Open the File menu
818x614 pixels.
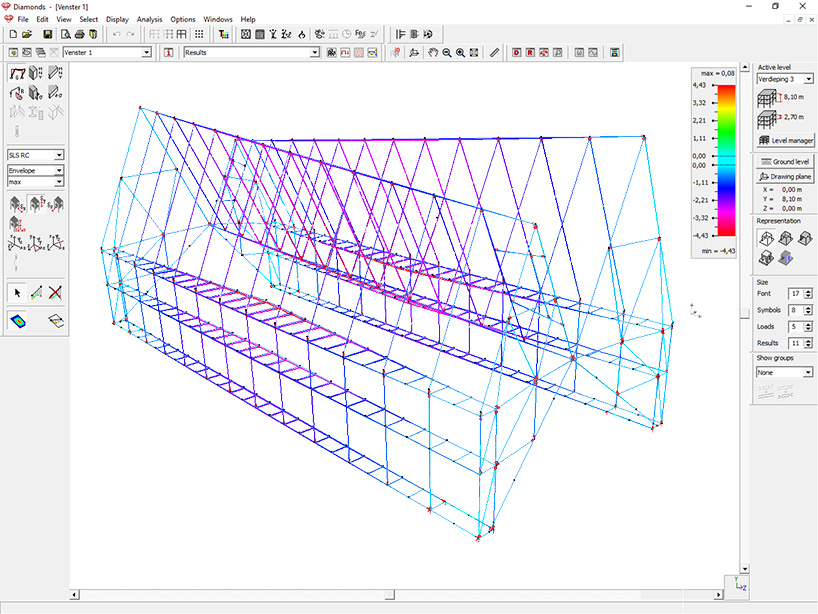tap(23, 19)
